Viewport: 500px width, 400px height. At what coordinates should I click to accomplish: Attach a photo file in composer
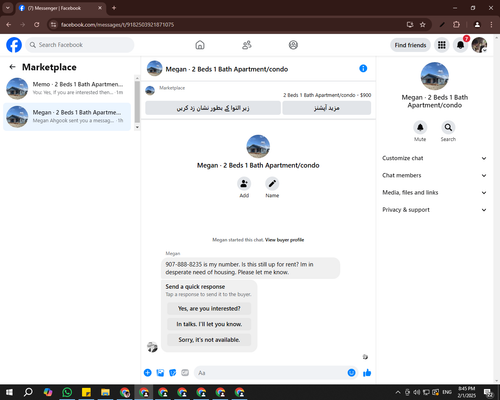coord(160,373)
